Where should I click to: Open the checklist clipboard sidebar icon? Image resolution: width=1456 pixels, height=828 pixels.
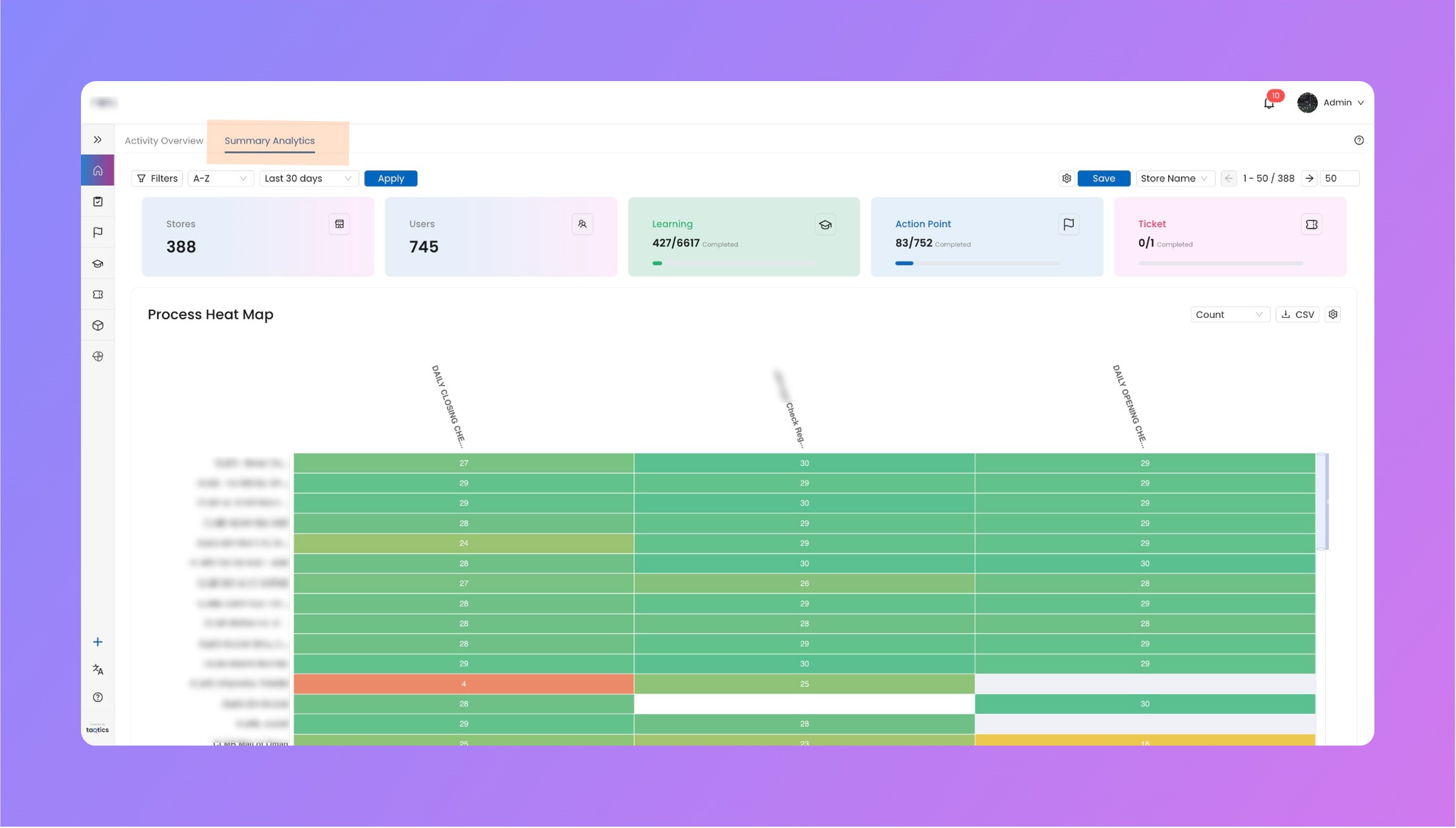pyautogui.click(x=98, y=202)
